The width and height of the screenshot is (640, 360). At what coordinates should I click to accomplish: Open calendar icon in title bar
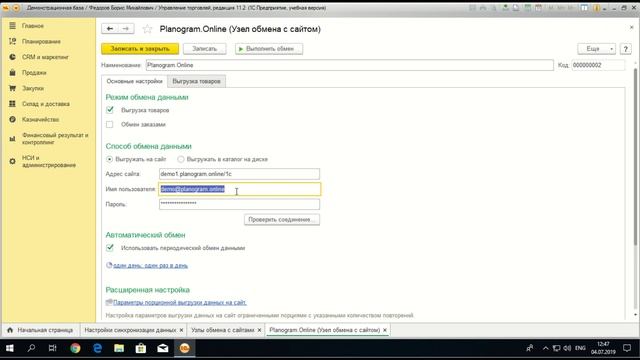(538, 8)
